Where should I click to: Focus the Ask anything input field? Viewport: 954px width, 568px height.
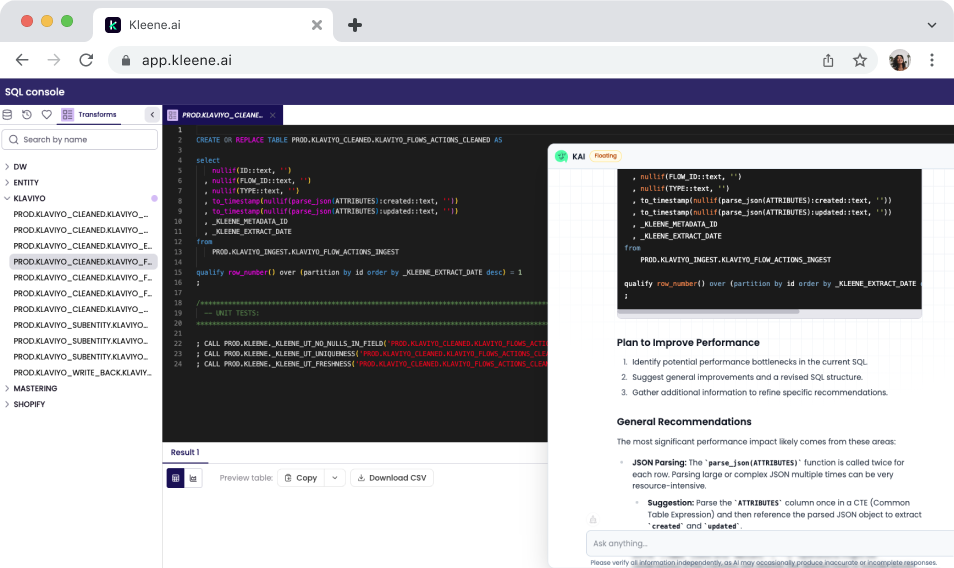[x=770, y=543]
